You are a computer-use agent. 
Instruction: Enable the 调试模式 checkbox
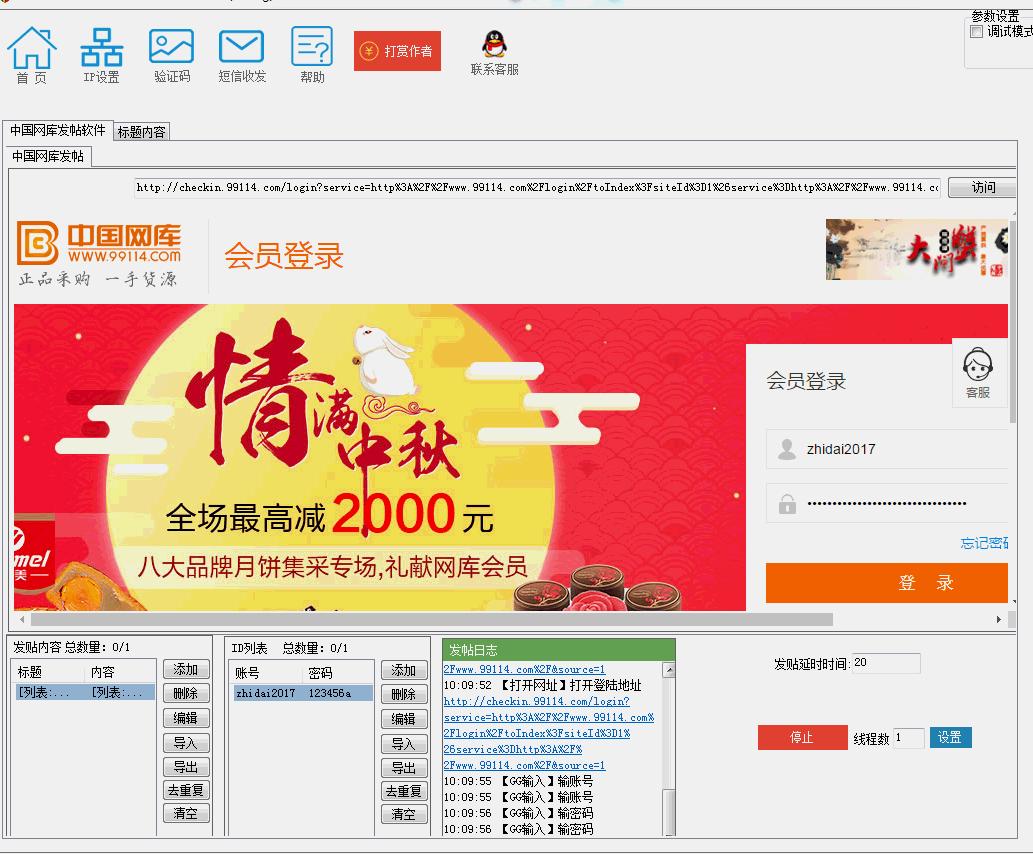(x=977, y=31)
